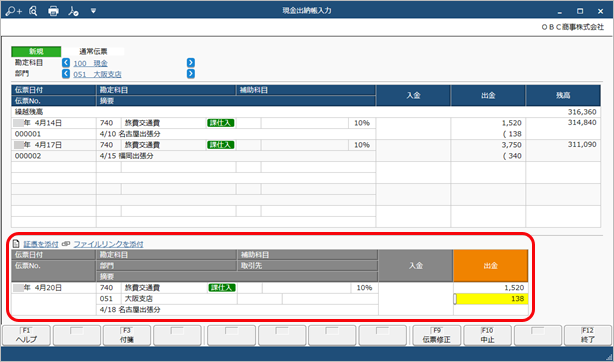Open the search-plus magnifier tool in the title bar
The image size is (614, 362).
click(14, 11)
